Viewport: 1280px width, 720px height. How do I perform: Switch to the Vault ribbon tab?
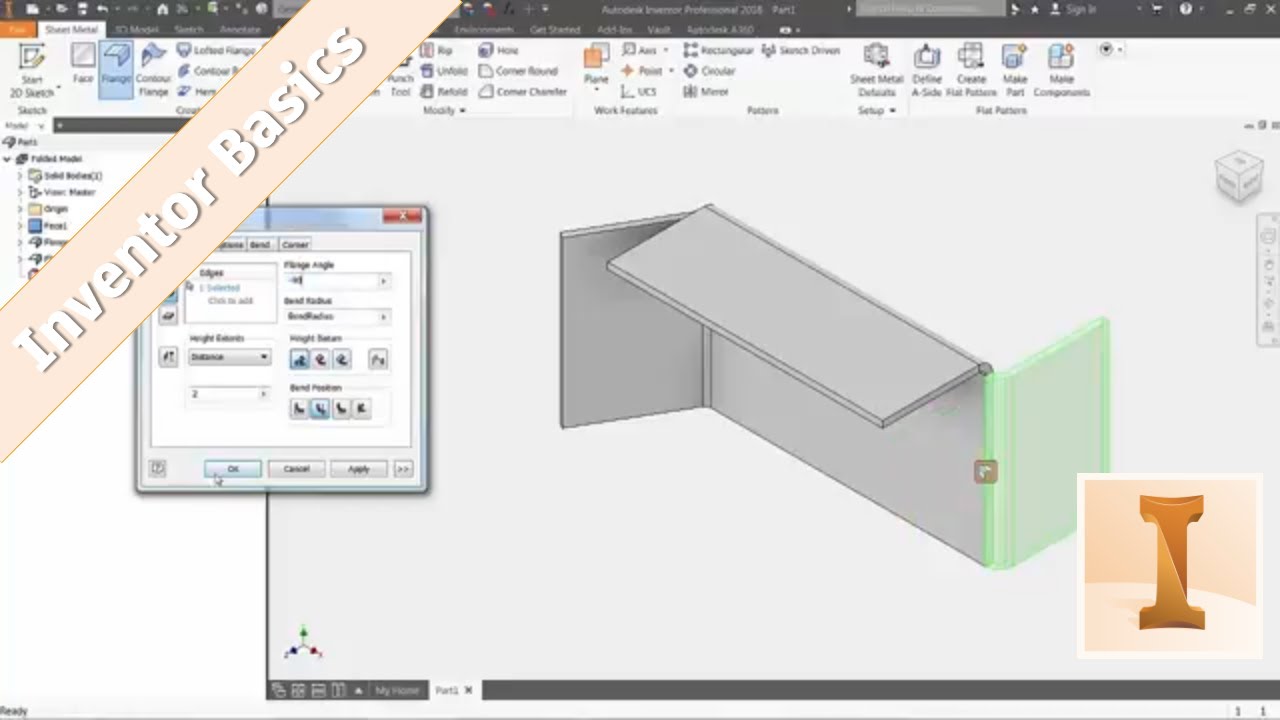[x=658, y=30]
